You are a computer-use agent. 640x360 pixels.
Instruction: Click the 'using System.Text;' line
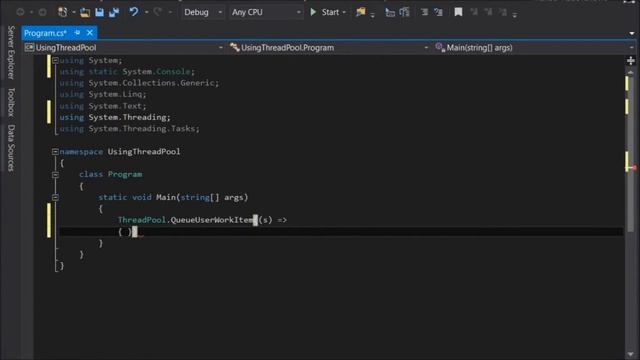coord(103,106)
